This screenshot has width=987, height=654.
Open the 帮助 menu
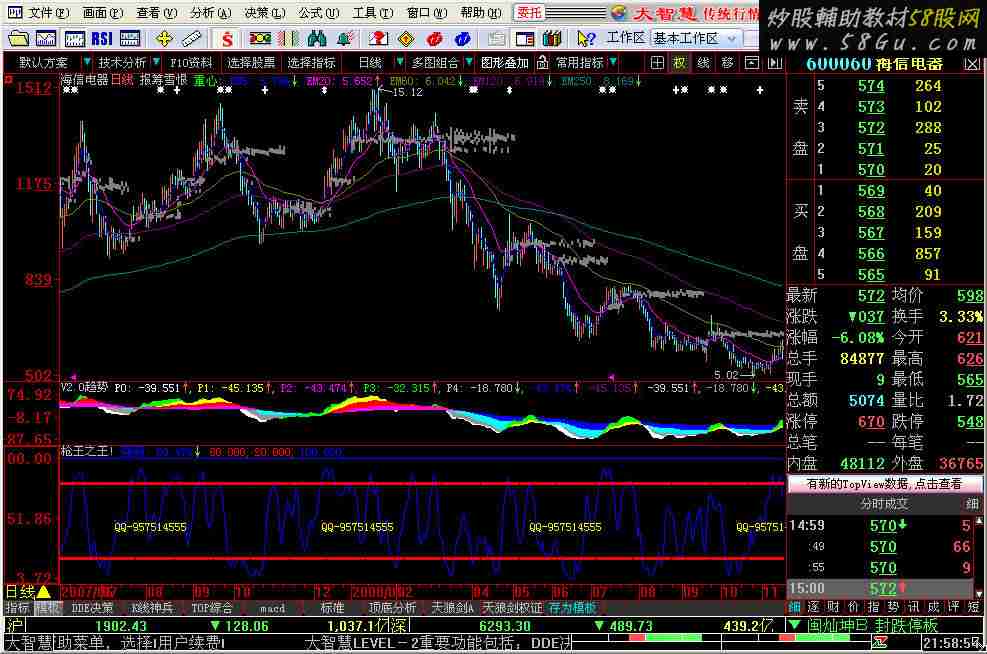(x=481, y=13)
